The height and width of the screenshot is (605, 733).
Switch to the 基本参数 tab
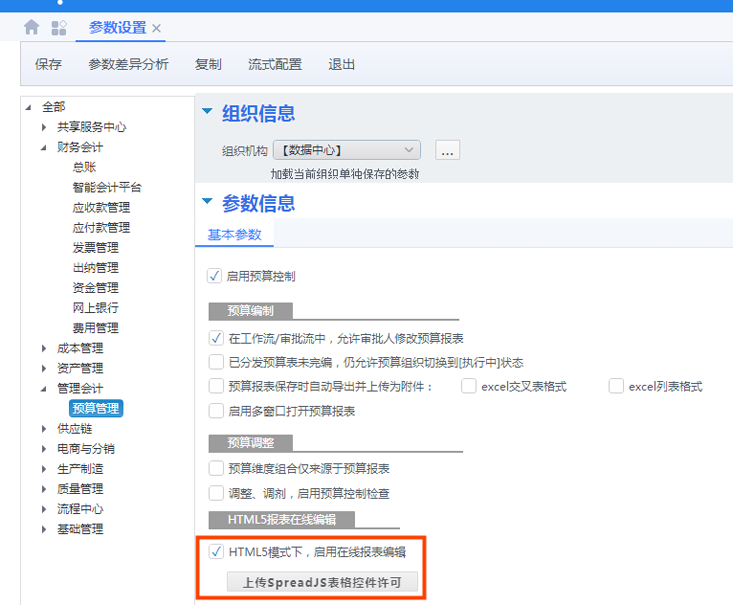234,235
